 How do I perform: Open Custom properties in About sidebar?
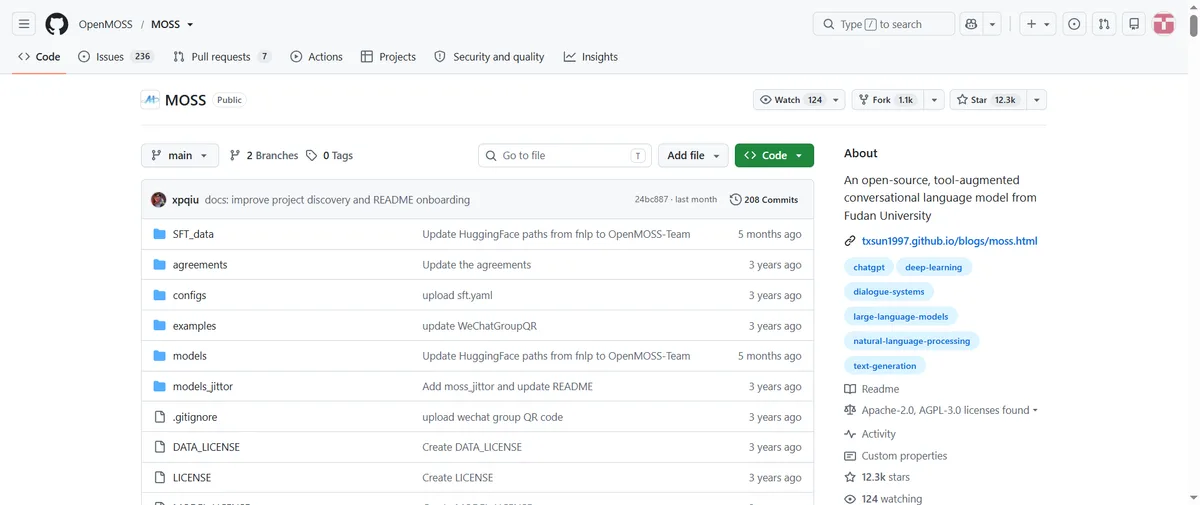click(x=895, y=456)
